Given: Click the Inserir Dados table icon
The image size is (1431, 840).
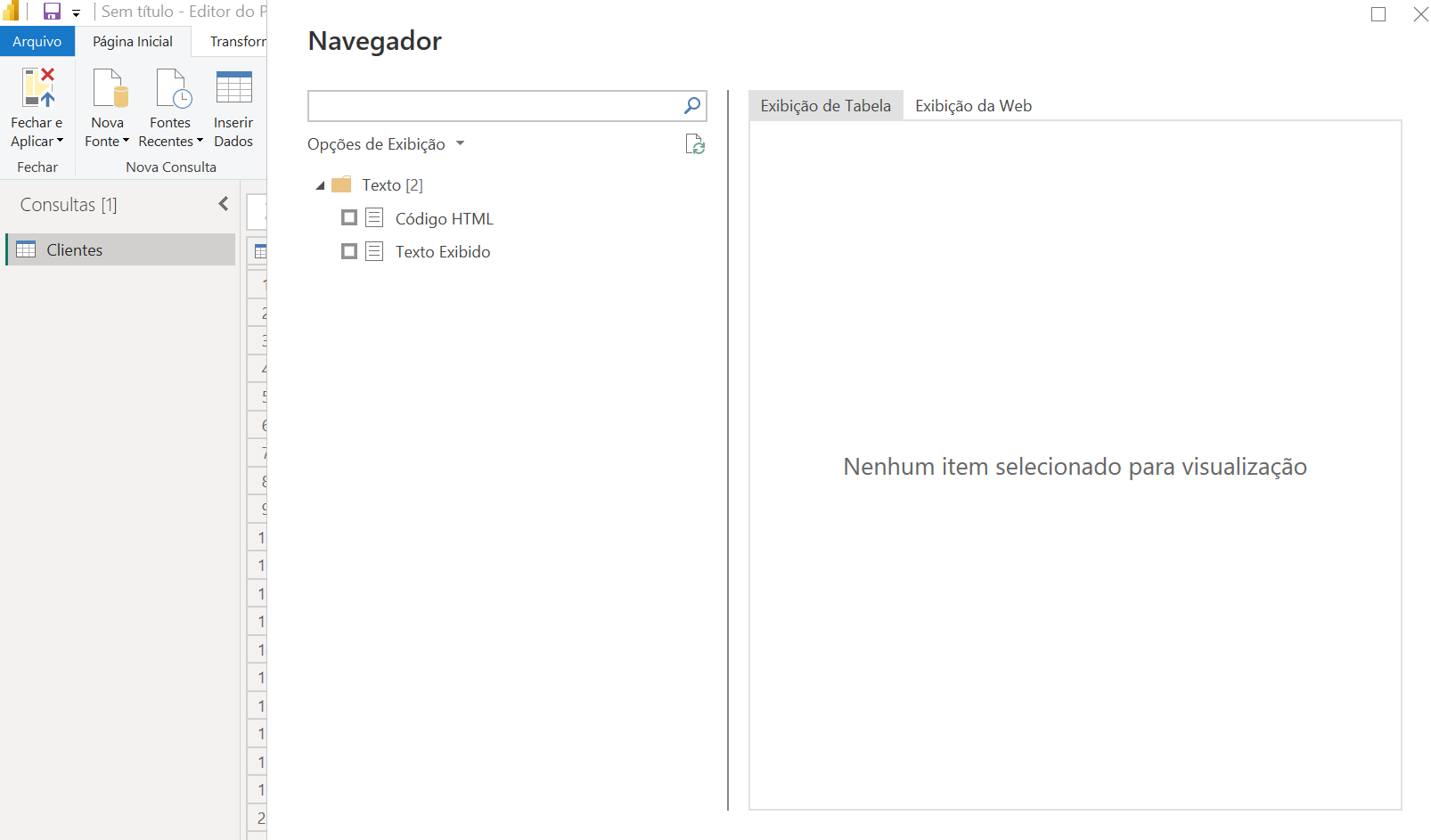Looking at the screenshot, I should pyautogui.click(x=234, y=87).
